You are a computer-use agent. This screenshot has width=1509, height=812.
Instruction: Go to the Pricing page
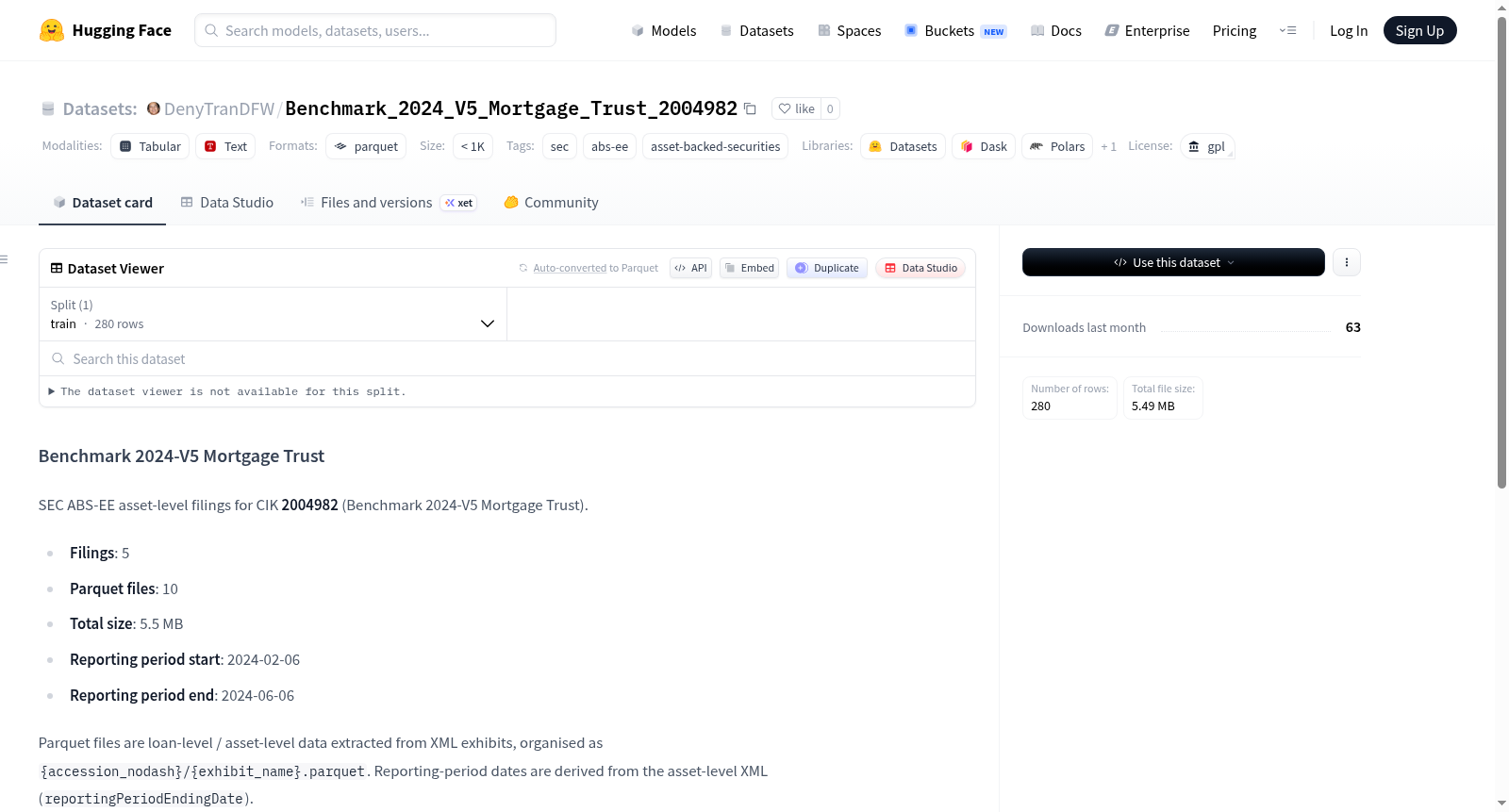click(1235, 30)
